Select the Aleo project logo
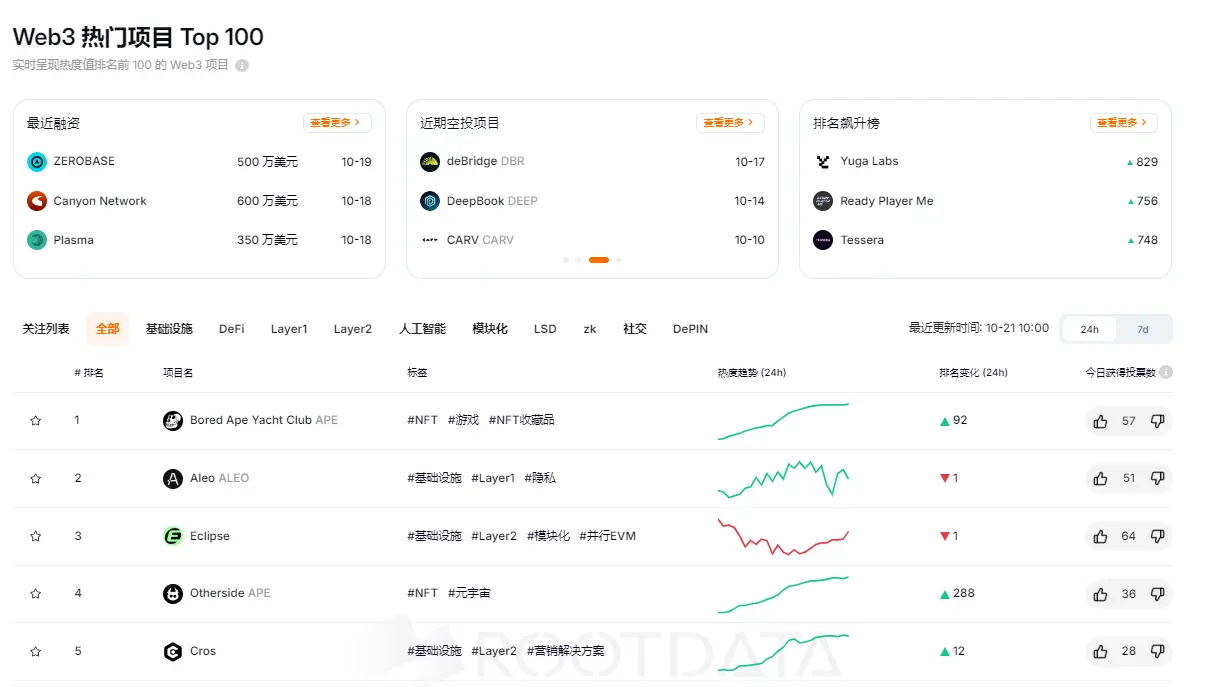This screenshot has width=1220, height=687. tap(172, 478)
